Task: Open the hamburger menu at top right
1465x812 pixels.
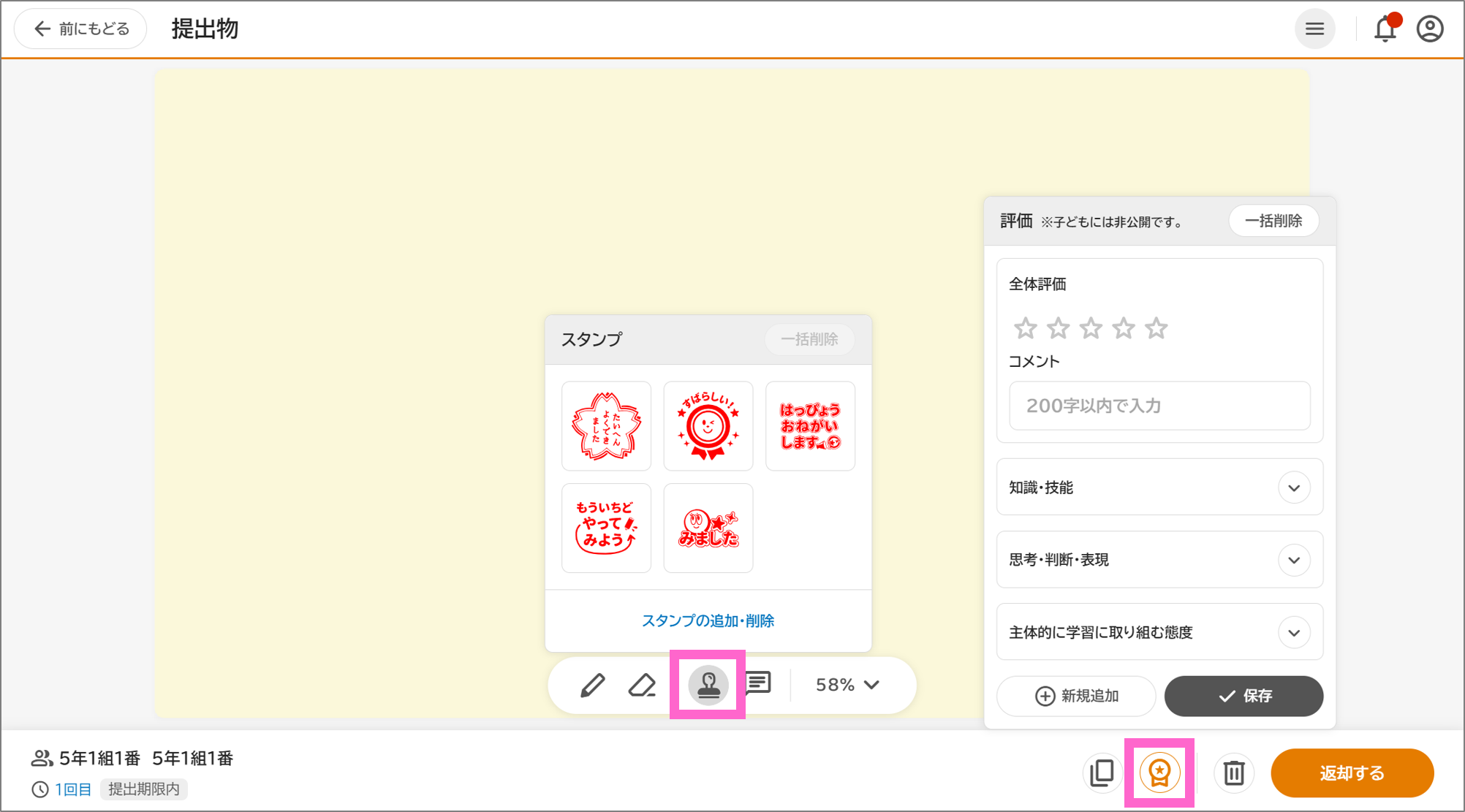Action: pyautogui.click(x=1315, y=28)
